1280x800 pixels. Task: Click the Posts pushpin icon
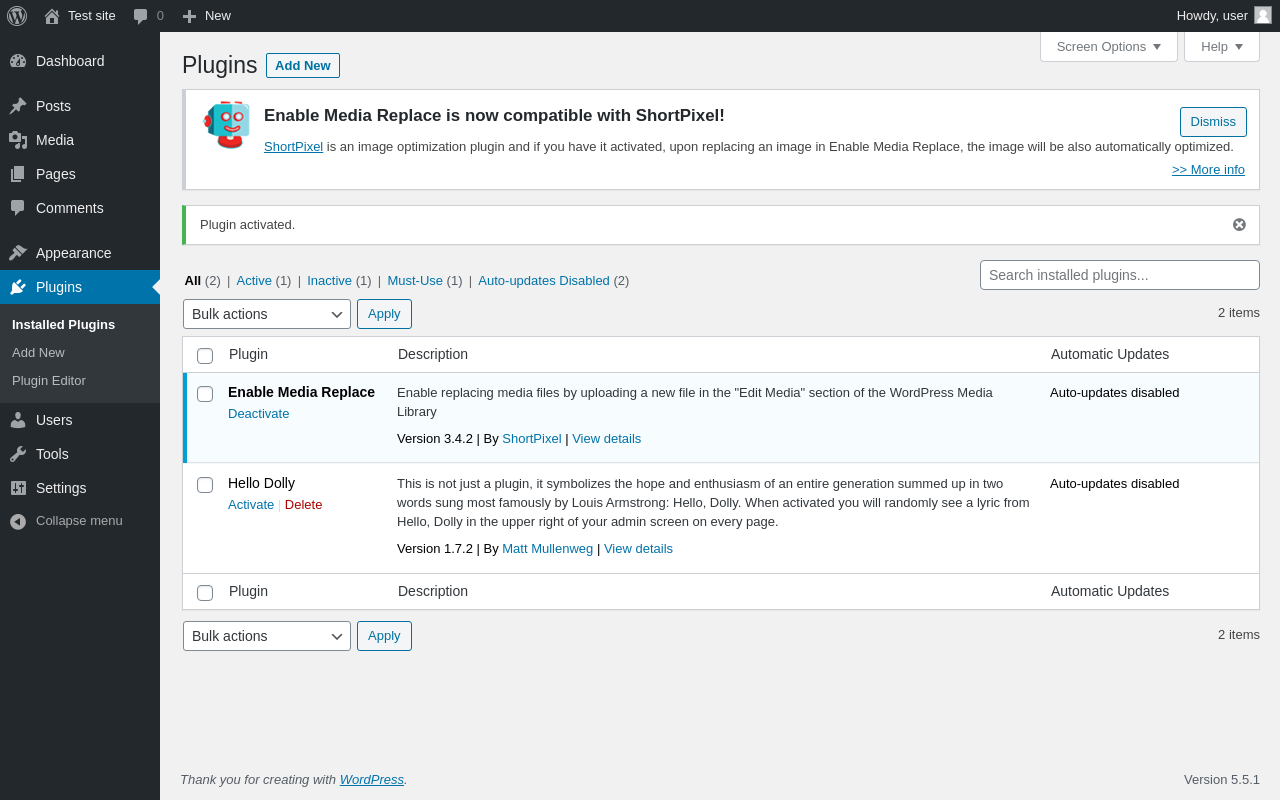click(x=18, y=106)
